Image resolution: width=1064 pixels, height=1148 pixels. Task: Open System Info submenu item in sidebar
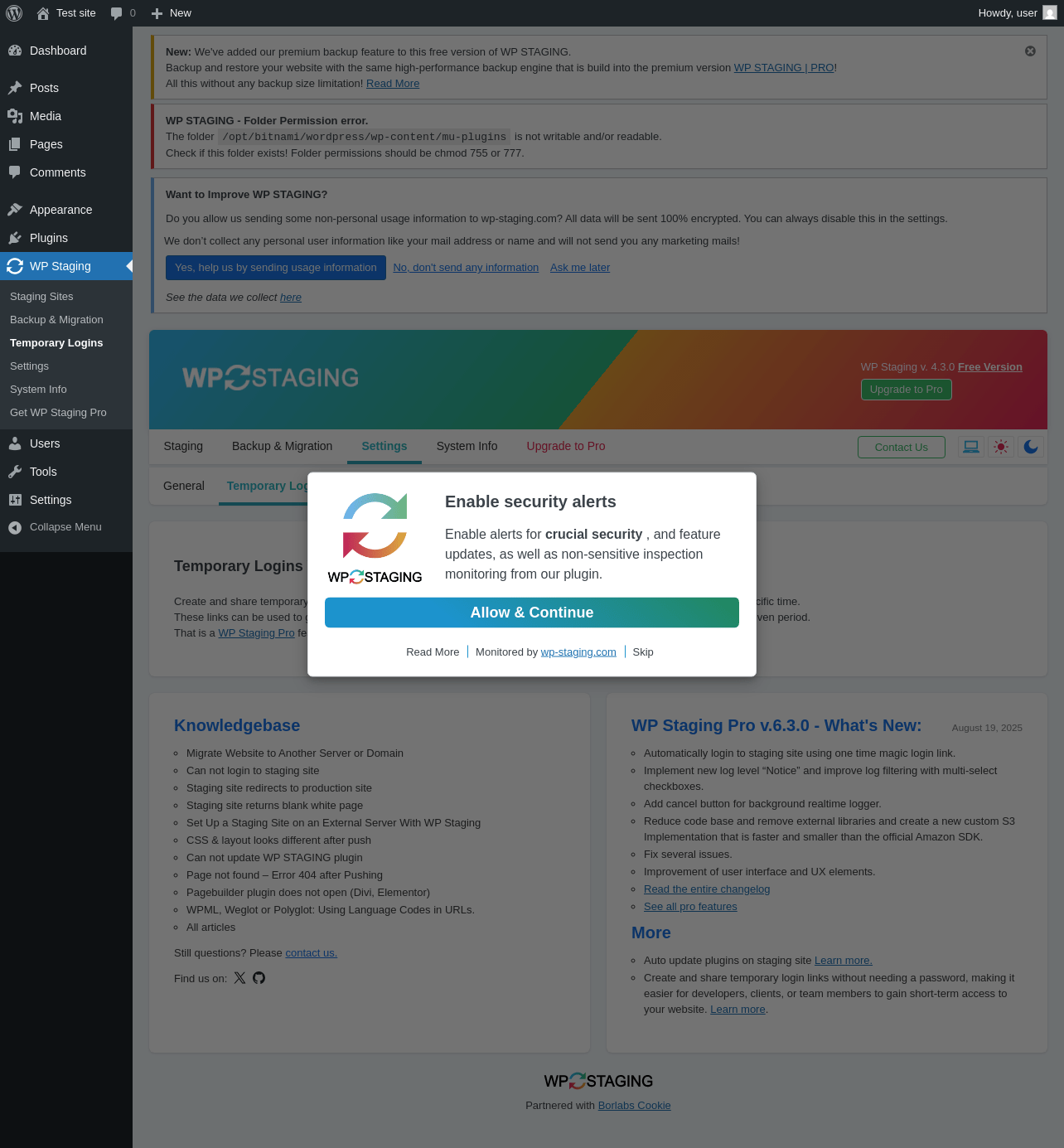(38, 390)
